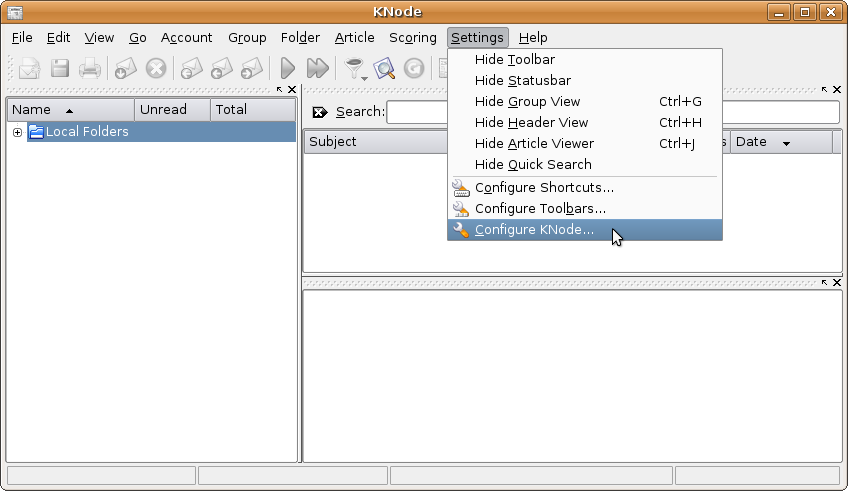Open the Account menu
The image size is (848, 491).
[x=187, y=38]
